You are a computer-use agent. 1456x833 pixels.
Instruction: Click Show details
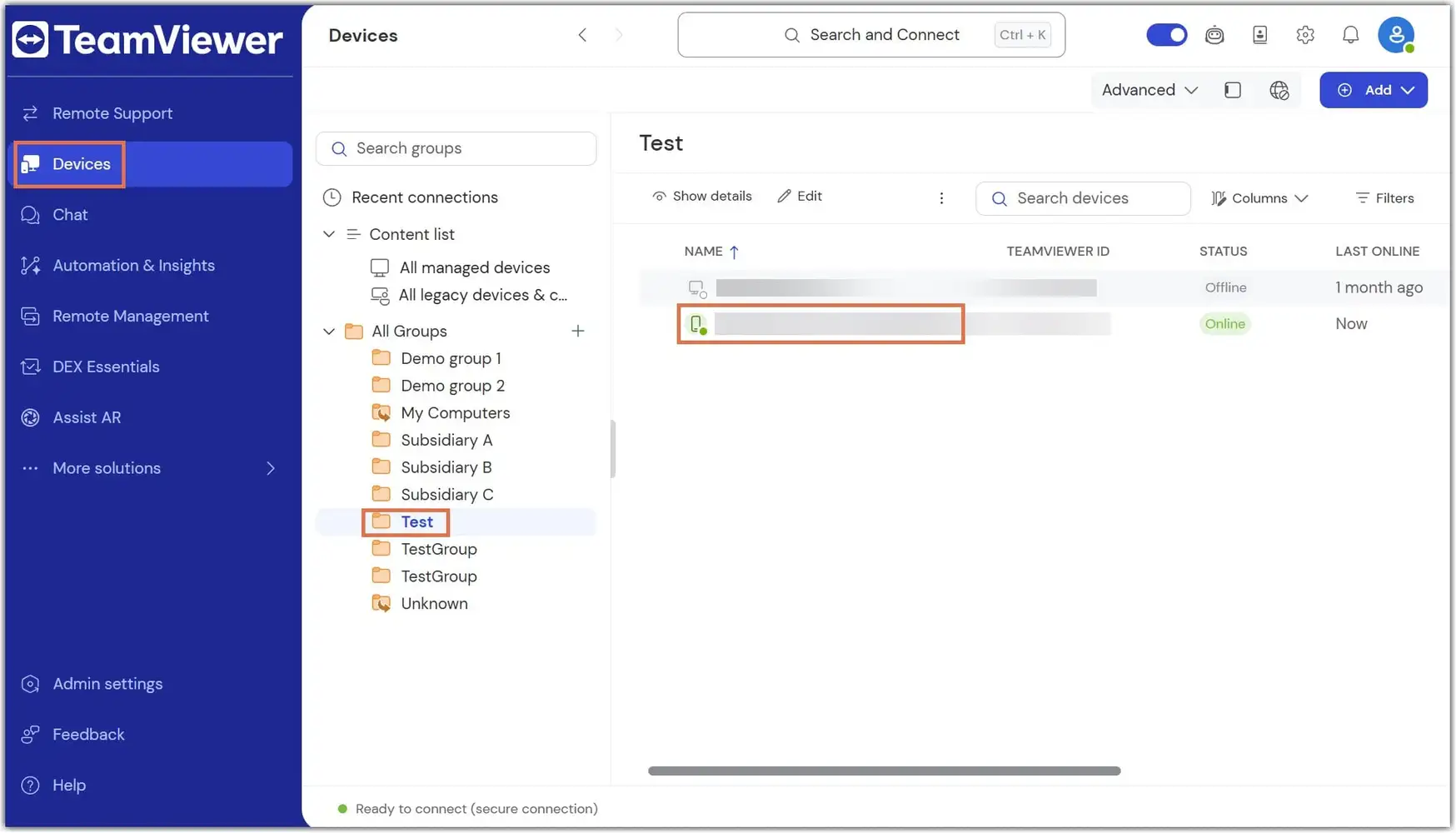pos(701,197)
